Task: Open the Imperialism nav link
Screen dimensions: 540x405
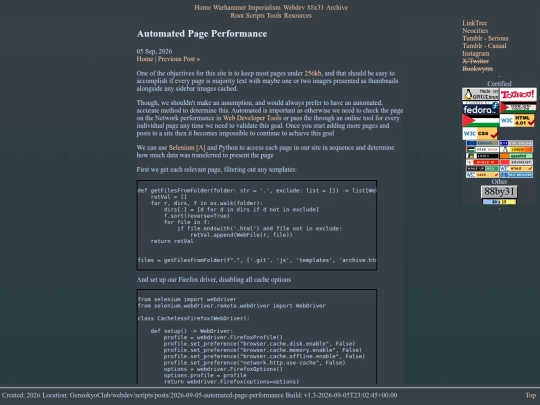Action: (x=264, y=8)
